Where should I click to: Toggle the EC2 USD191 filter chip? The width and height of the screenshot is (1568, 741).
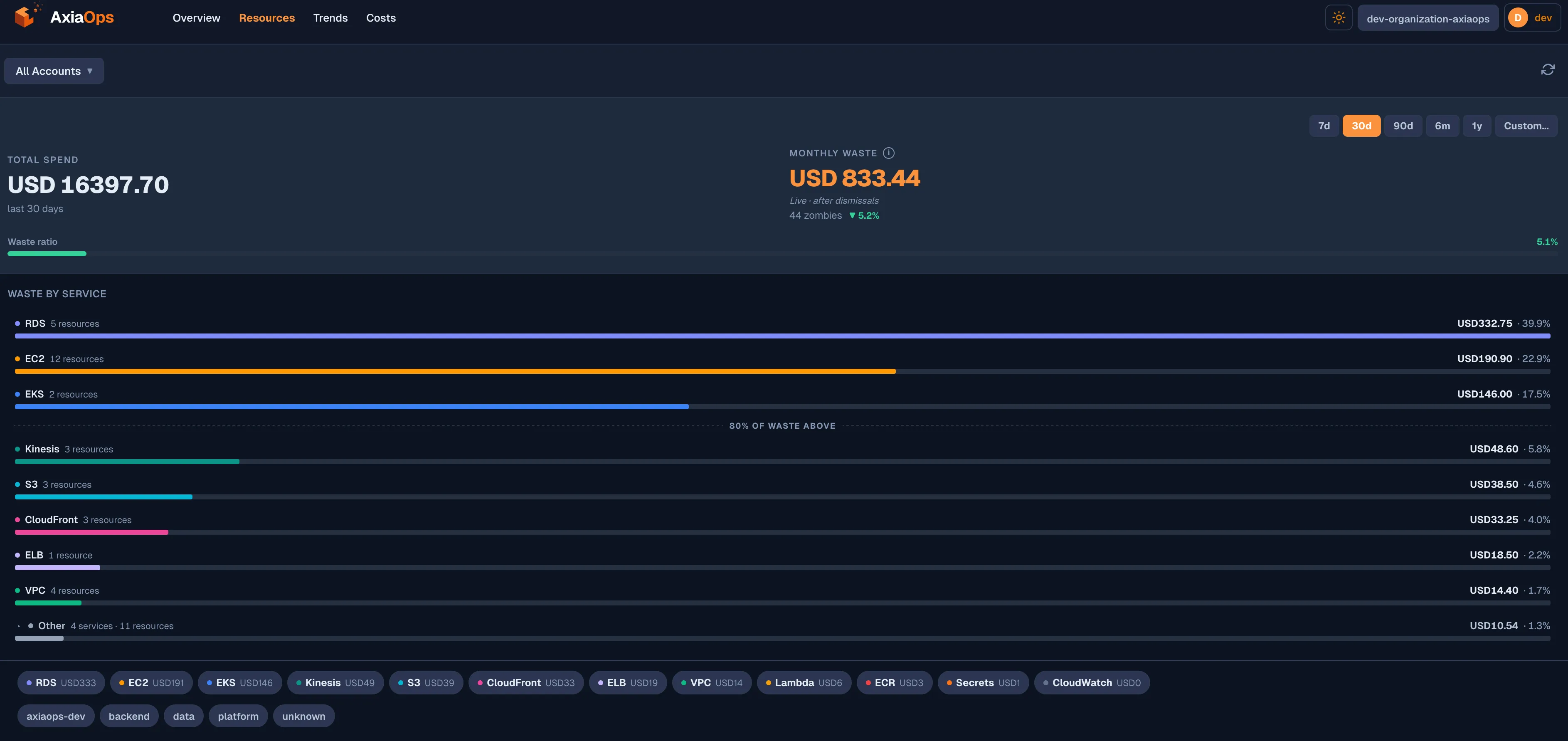click(x=151, y=682)
